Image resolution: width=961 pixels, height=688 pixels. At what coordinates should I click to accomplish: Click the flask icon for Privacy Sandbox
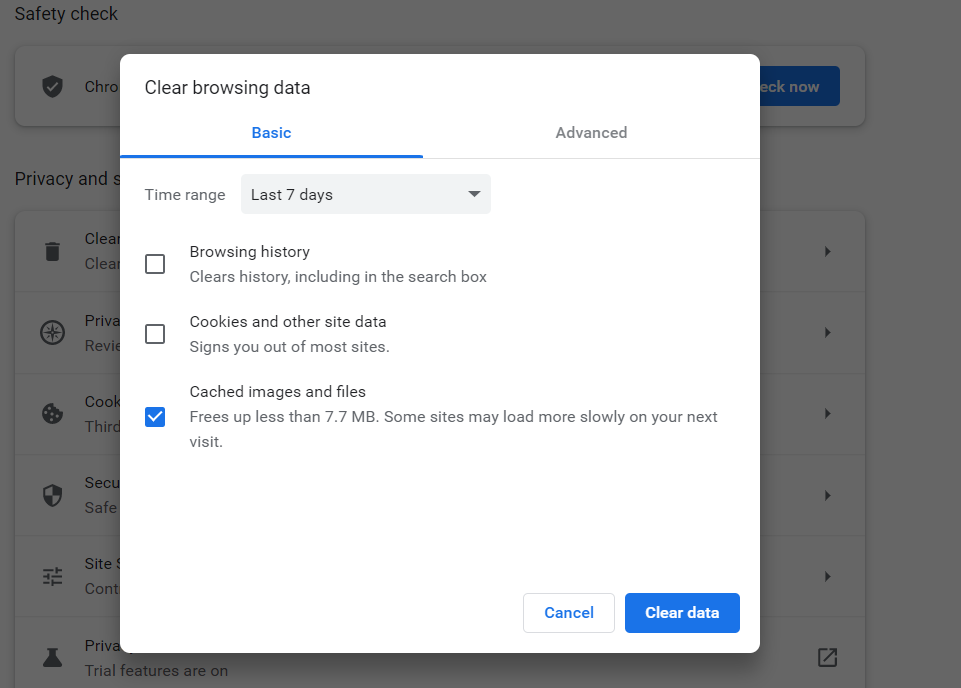52,657
